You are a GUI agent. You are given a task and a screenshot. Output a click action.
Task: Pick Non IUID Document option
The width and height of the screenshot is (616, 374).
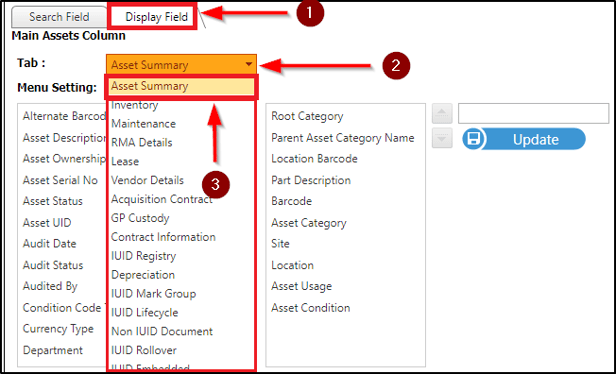pyautogui.click(x=162, y=331)
